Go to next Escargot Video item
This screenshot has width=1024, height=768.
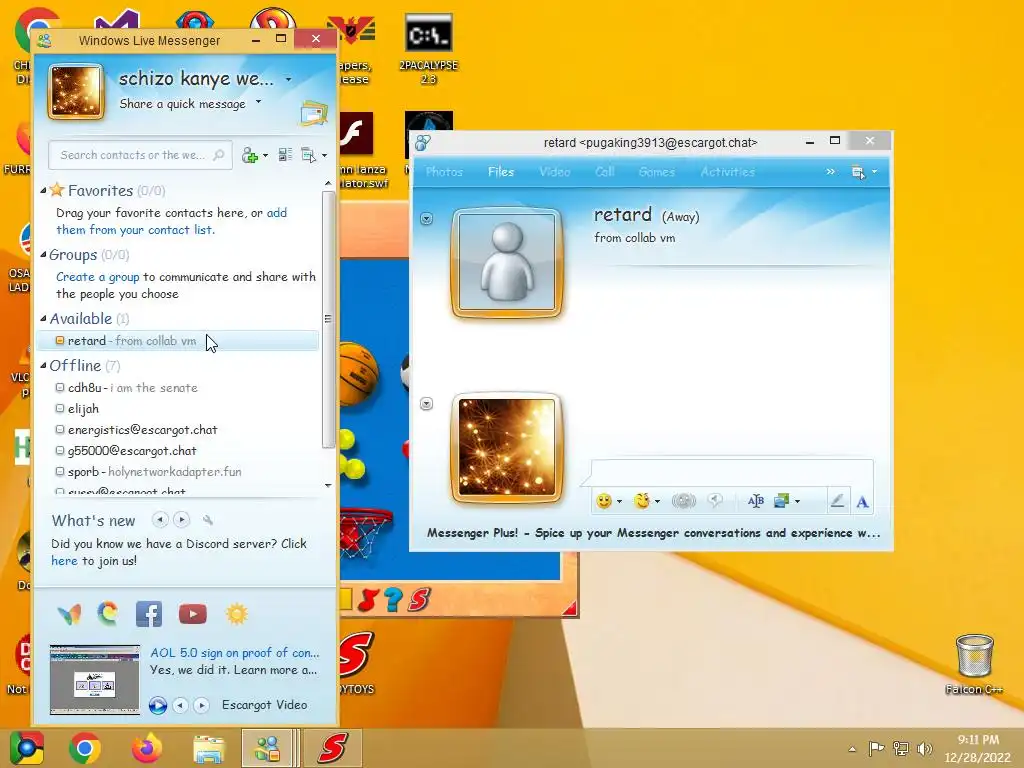click(202, 705)
